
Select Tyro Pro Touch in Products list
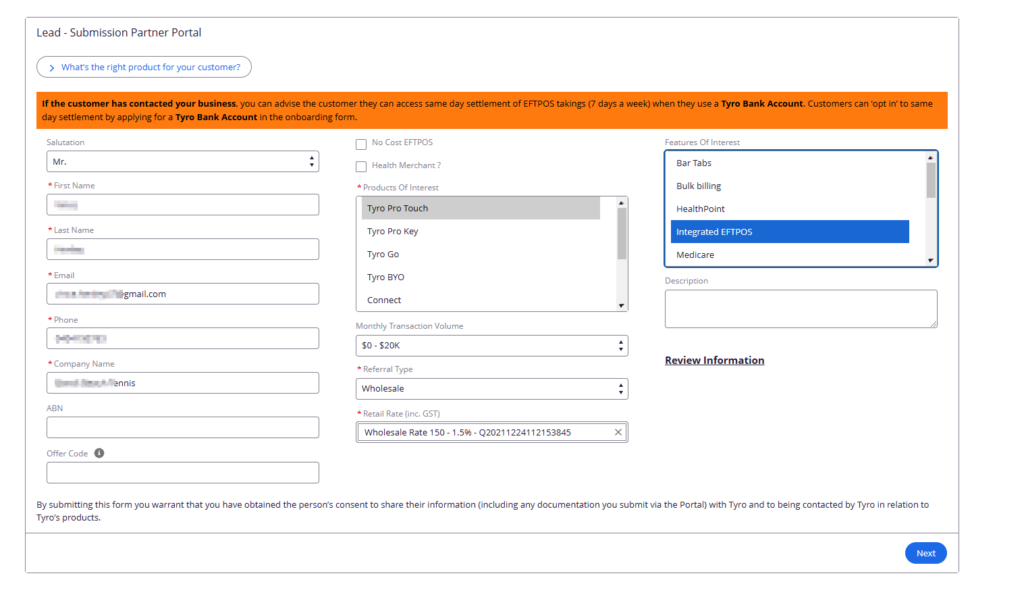pos(481,208)
